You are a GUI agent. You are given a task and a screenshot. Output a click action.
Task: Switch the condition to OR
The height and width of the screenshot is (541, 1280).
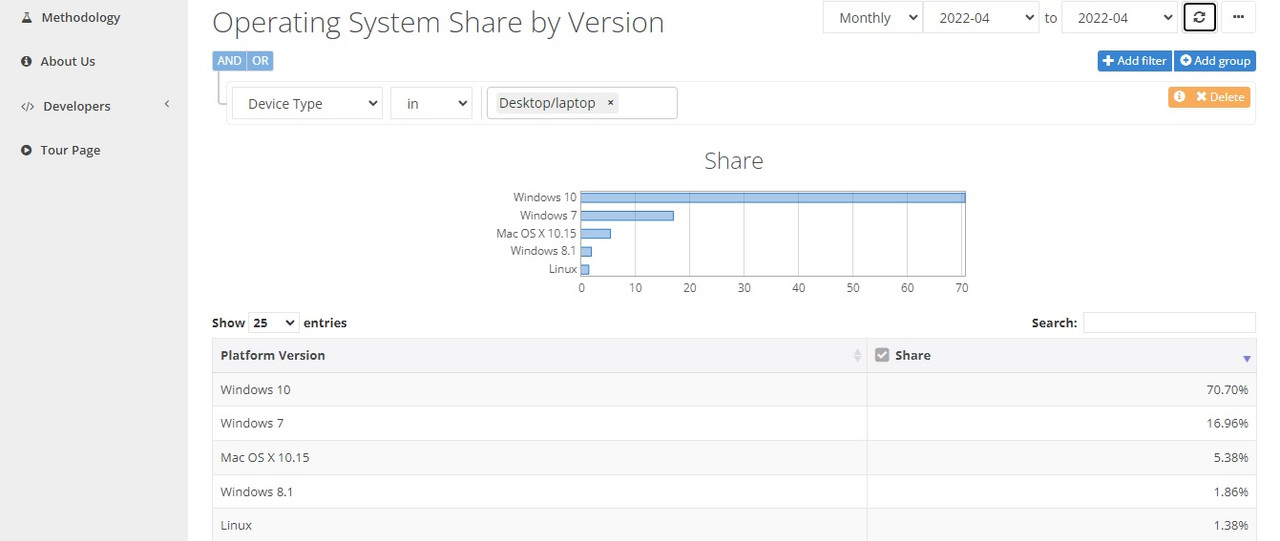click(x=260, y=61)
